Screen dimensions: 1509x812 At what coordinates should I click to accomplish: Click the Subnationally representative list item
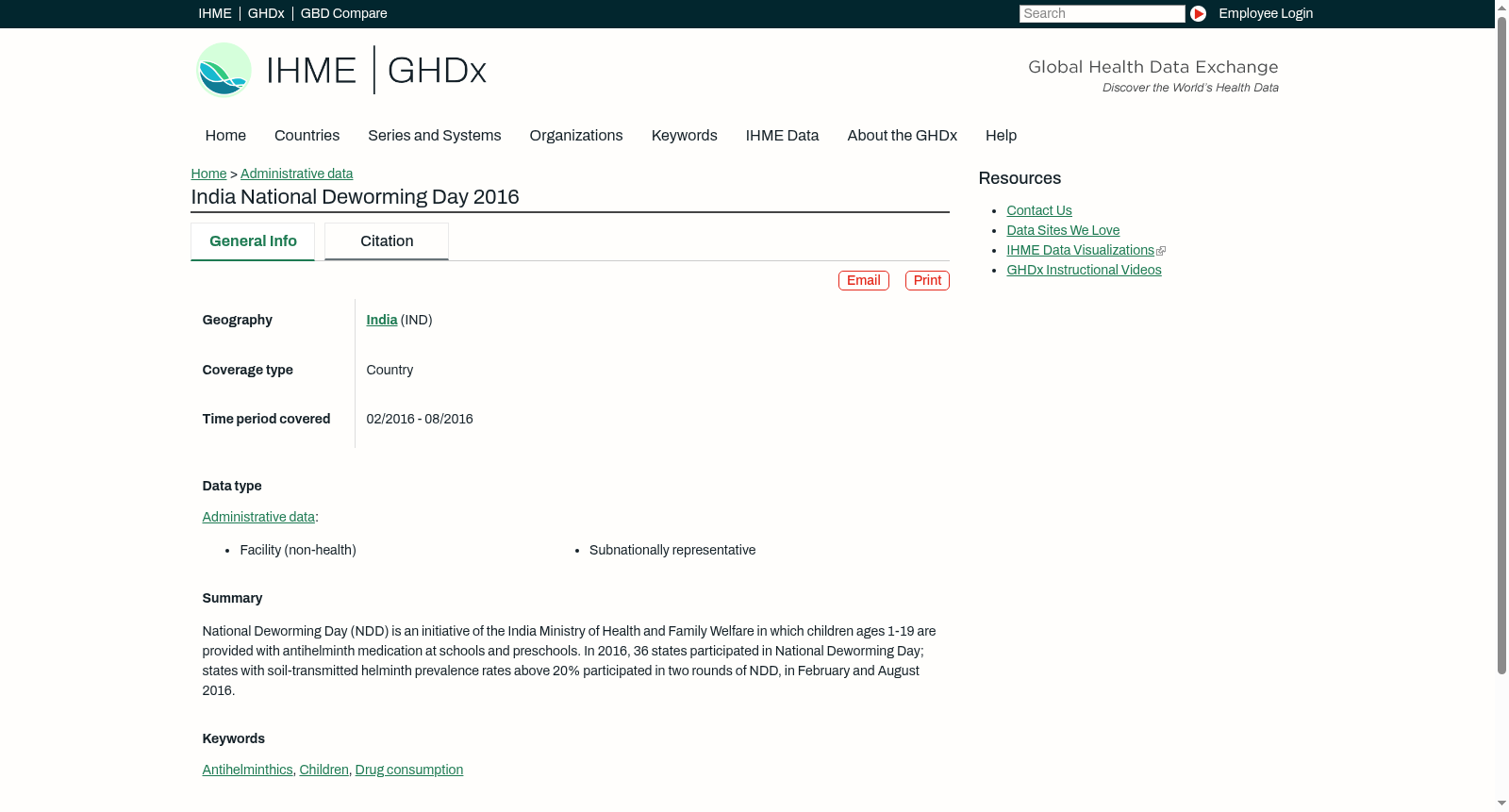click(672, 551)
